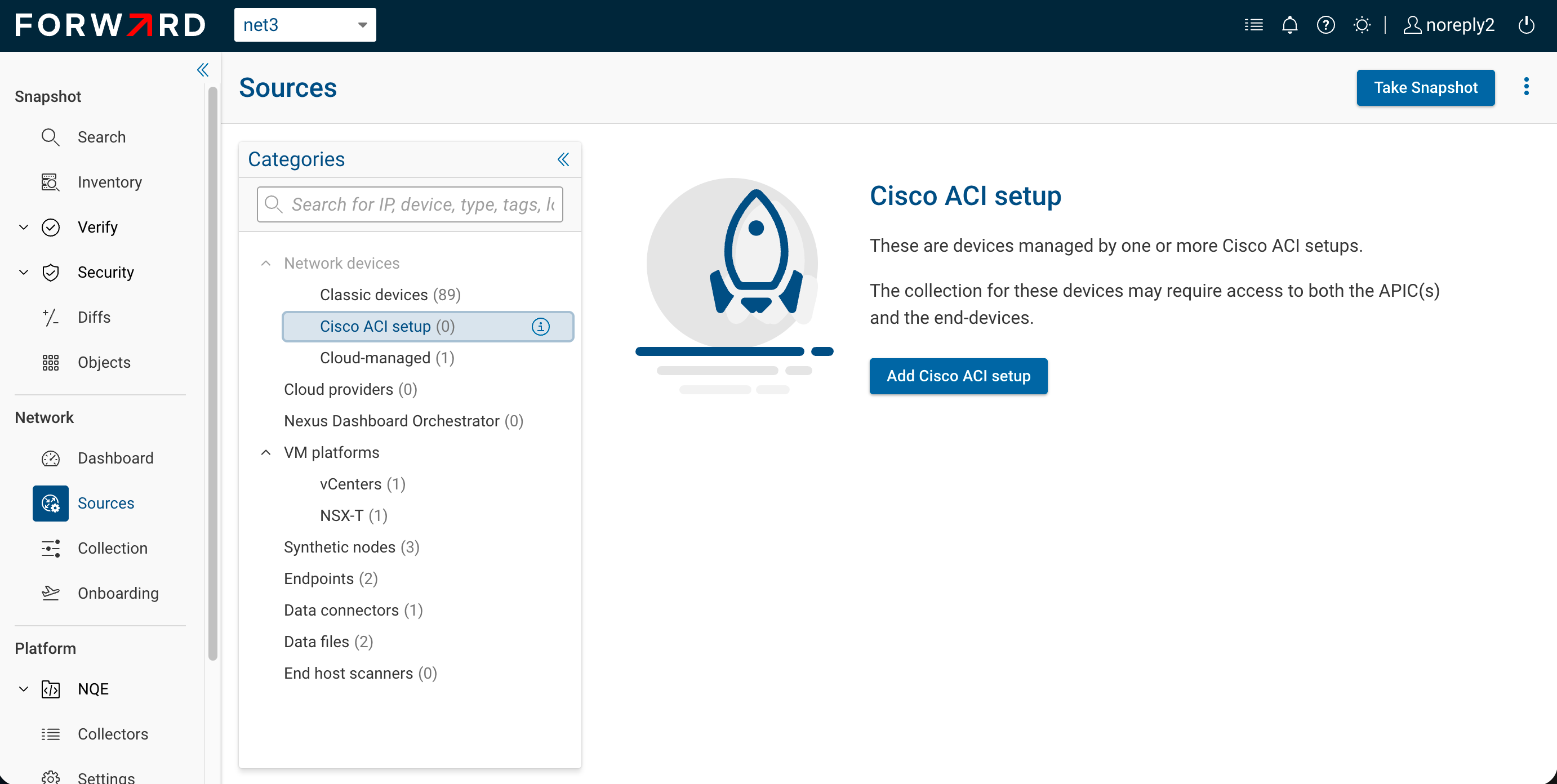Click the Inventory icon
Screen dimensions: 1557x784
(50, 182)
